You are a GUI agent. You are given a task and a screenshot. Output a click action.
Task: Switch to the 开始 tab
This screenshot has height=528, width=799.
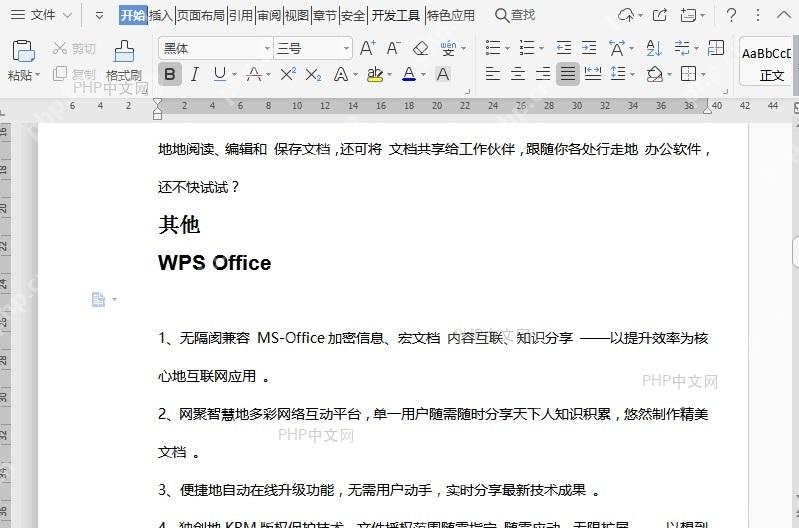(133, 15)
